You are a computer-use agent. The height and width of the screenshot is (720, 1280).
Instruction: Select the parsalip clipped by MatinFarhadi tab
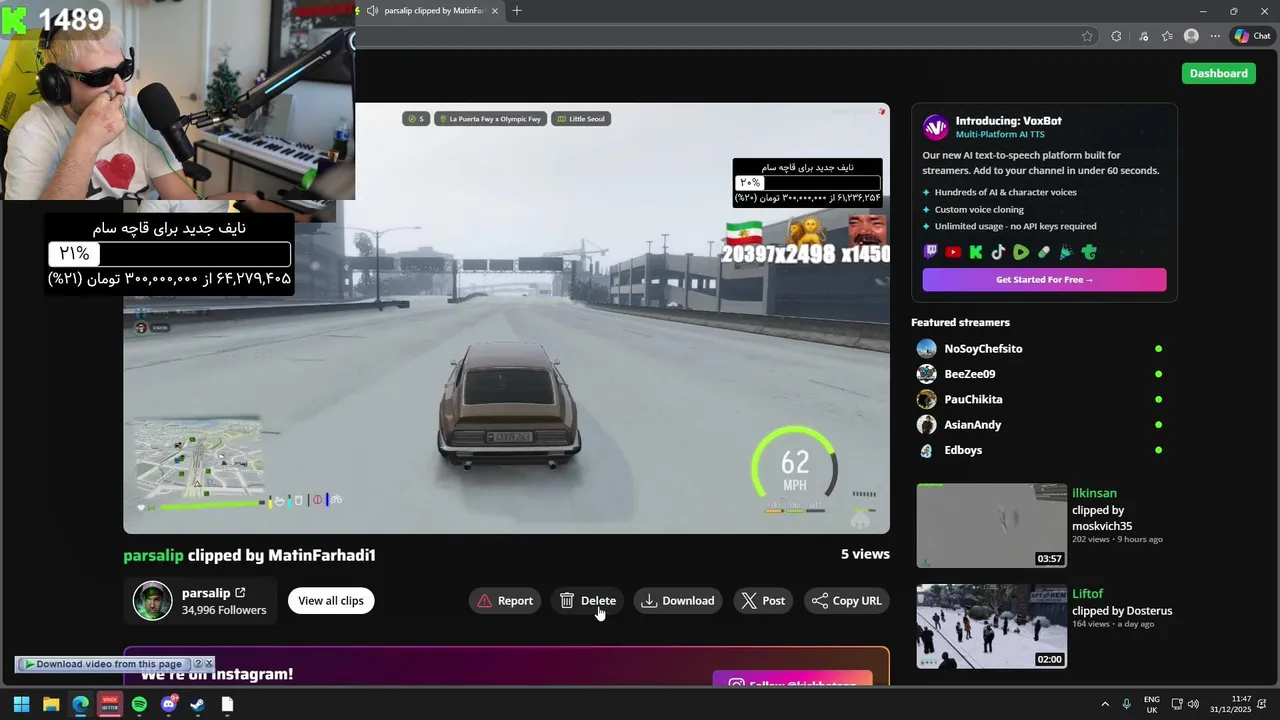tap(430, 11)
